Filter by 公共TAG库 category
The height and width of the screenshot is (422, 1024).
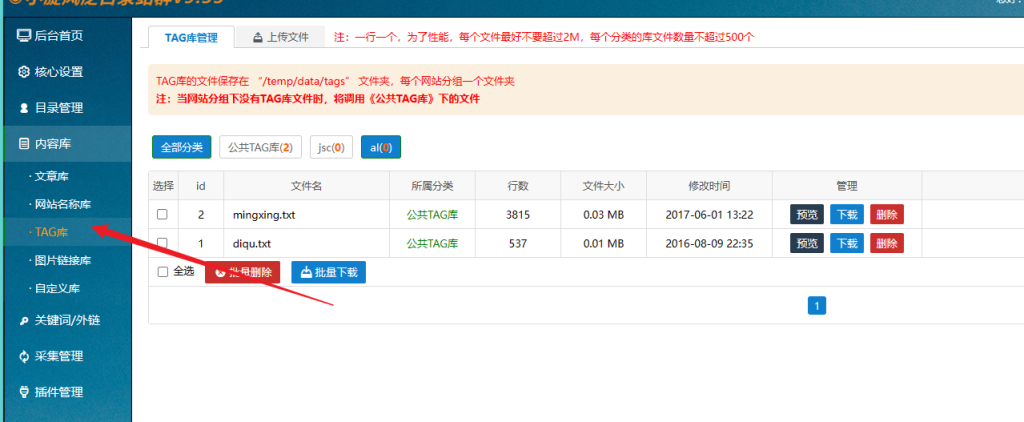pos(259,147)
